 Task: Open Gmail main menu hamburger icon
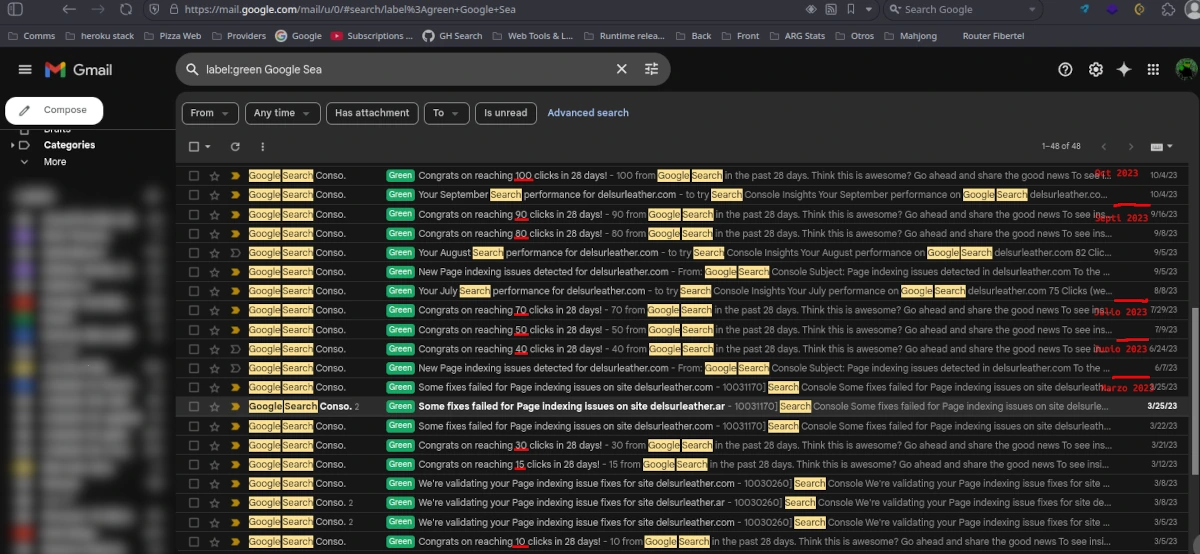point(25,70)
